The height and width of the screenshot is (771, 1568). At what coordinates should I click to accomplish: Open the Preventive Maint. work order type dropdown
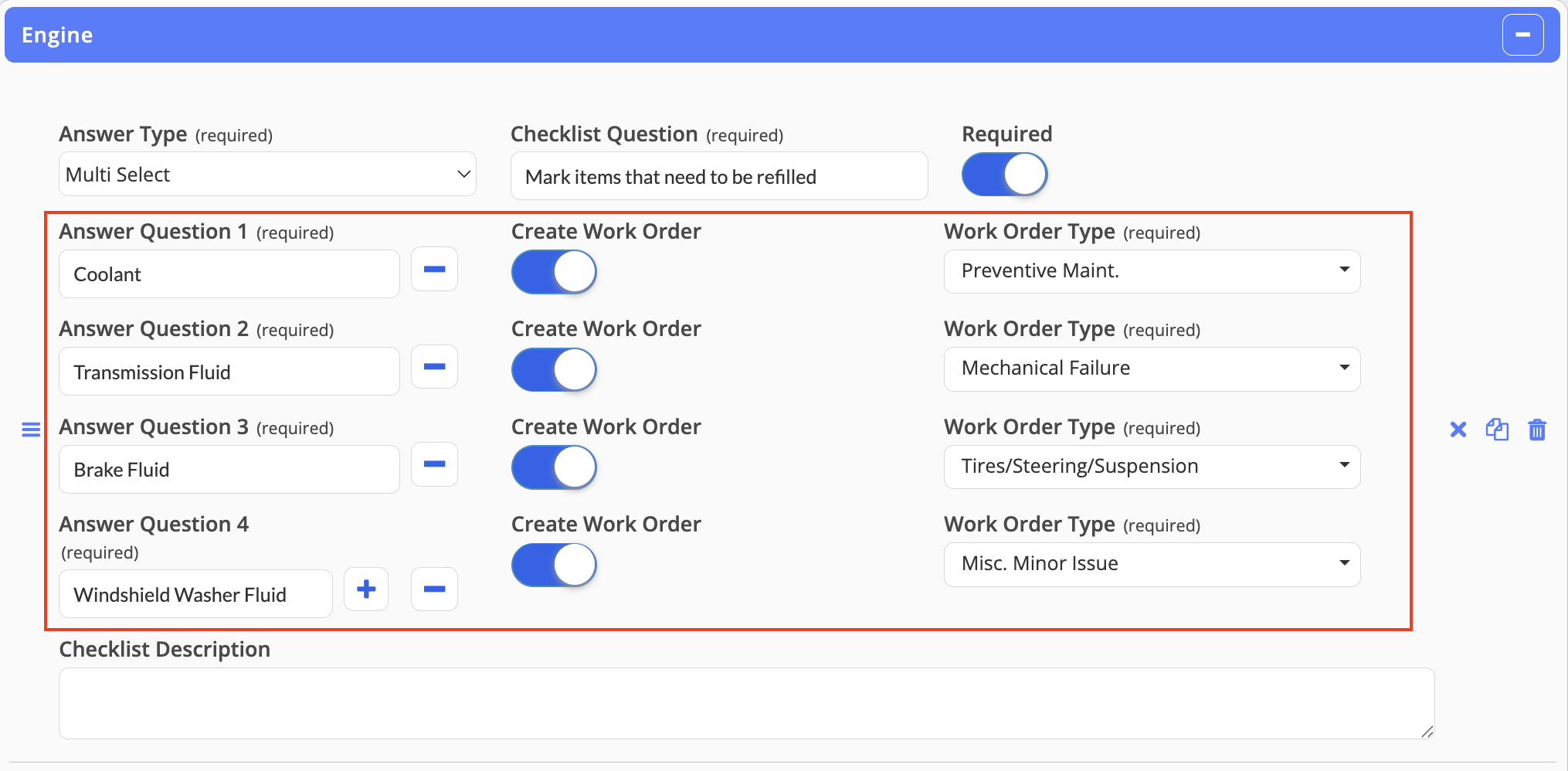click(1152, 271)
